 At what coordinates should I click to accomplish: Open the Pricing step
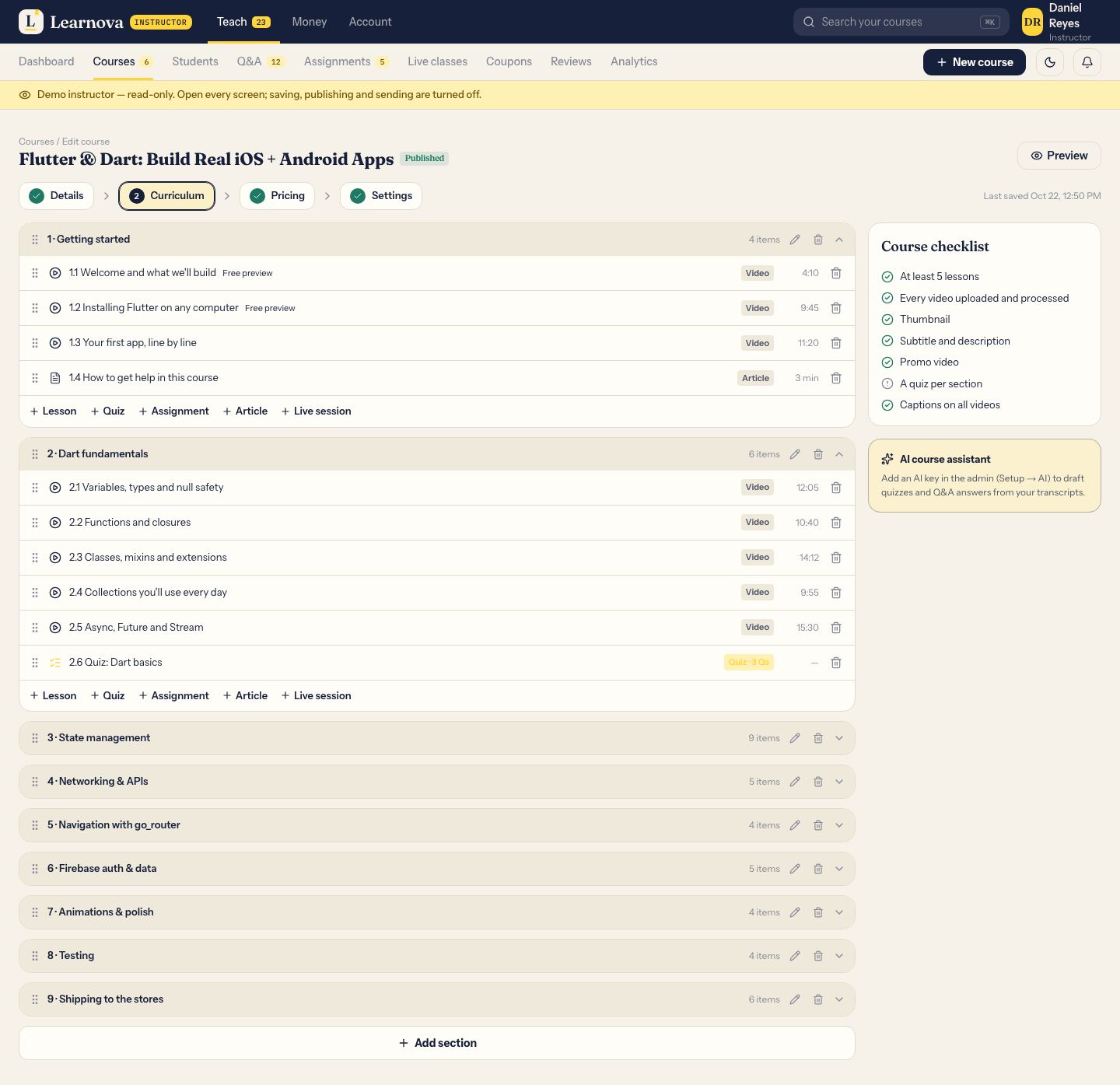(x=278, y=196)
